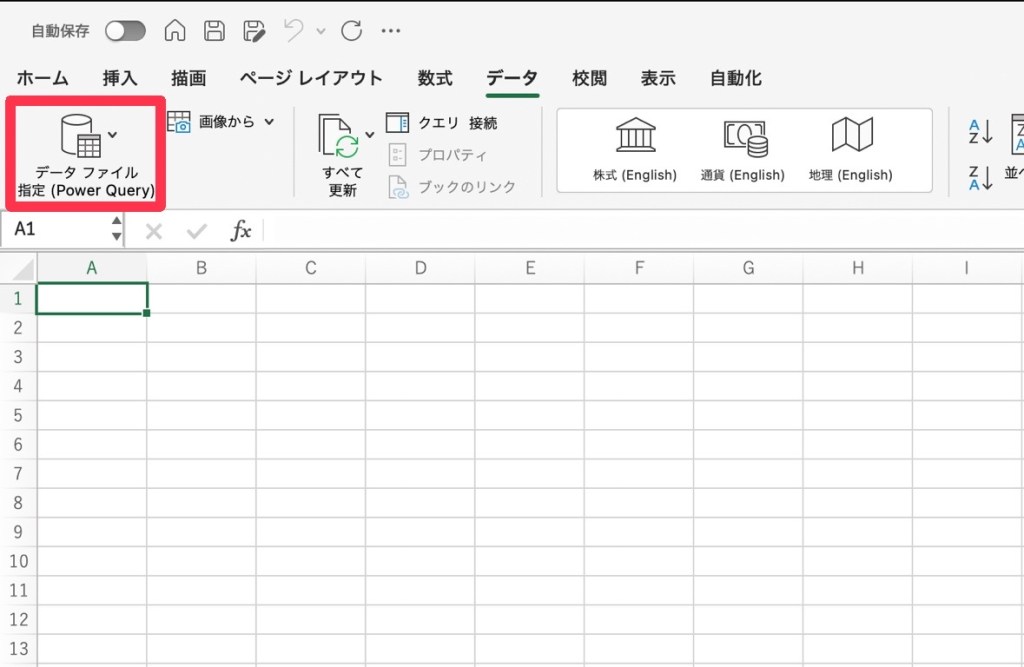Toggle the AutoSave (自動保存) switch
Image resolution: width=1024 pixels, height=667 pixels.
[125, 31]
